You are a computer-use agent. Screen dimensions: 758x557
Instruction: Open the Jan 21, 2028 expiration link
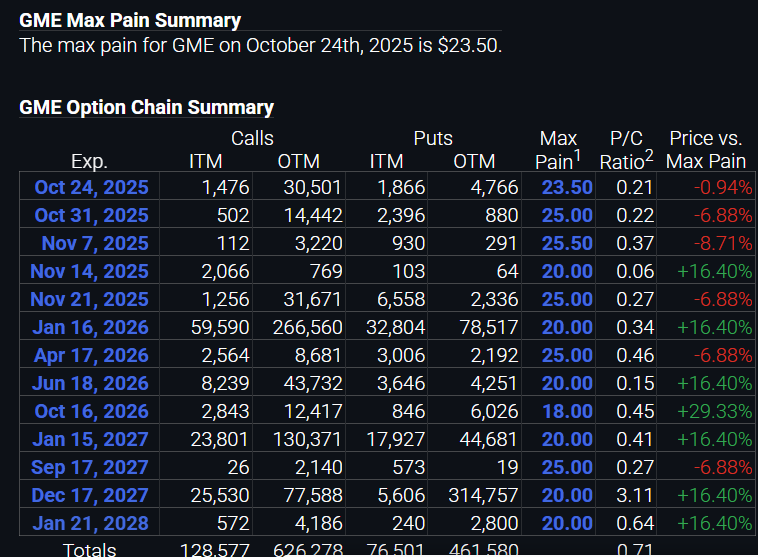click(x=90, y=523)
